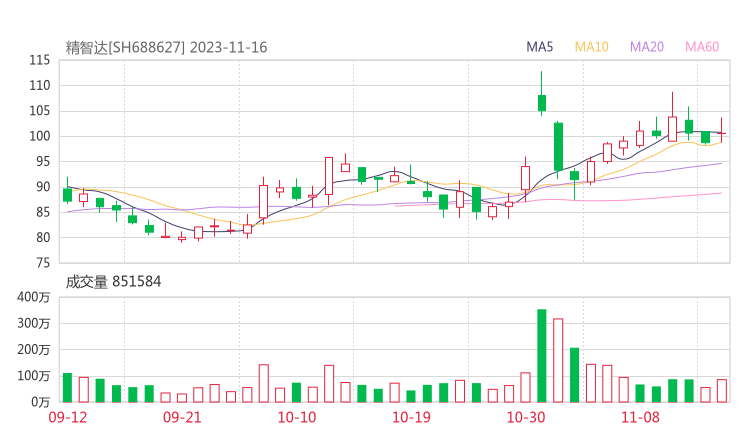The image size is (740, 440).
Task: Click the MA60 legend label
Action: tap(702, 47)
